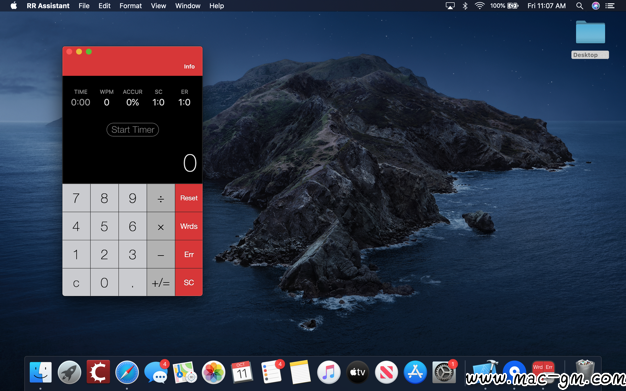Open Photos pinwheel icon in dock

click(214, 372)
